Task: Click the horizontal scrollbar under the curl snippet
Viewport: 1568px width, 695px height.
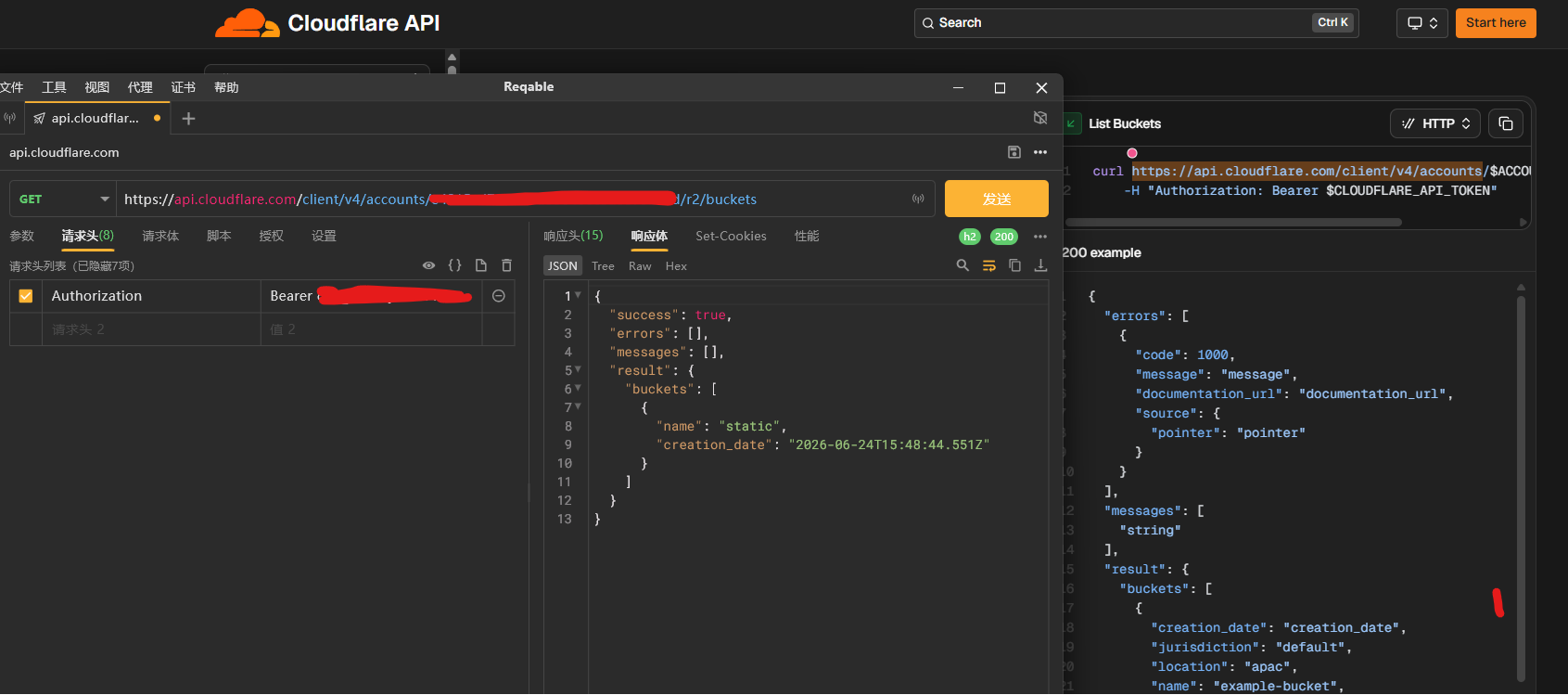Action: [x=1234, y=223]
